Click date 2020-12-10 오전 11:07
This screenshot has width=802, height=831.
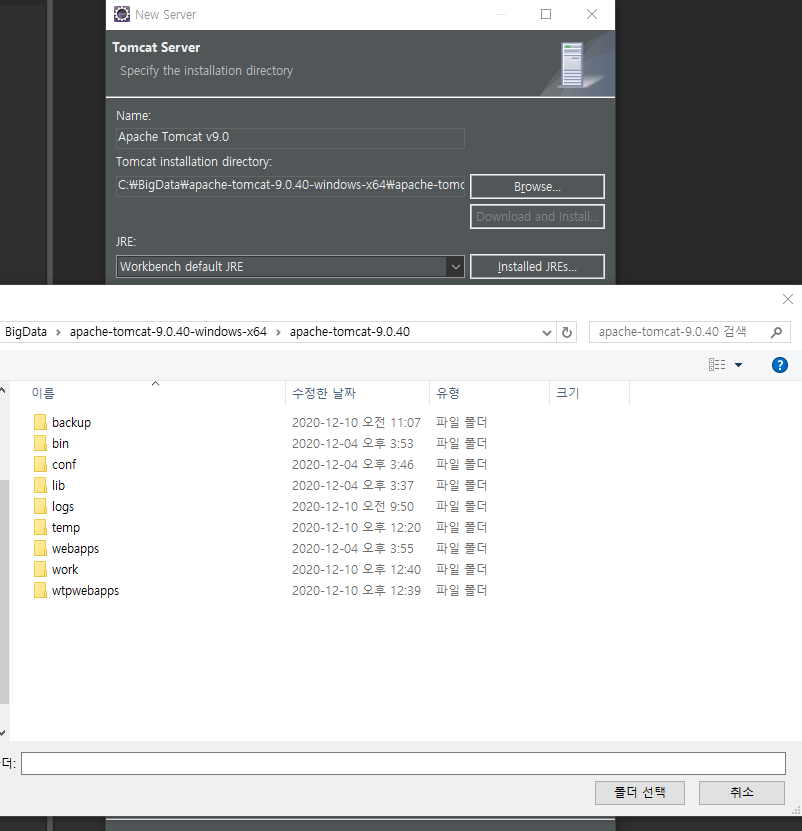pyautogui.click(x=356, y=422)
